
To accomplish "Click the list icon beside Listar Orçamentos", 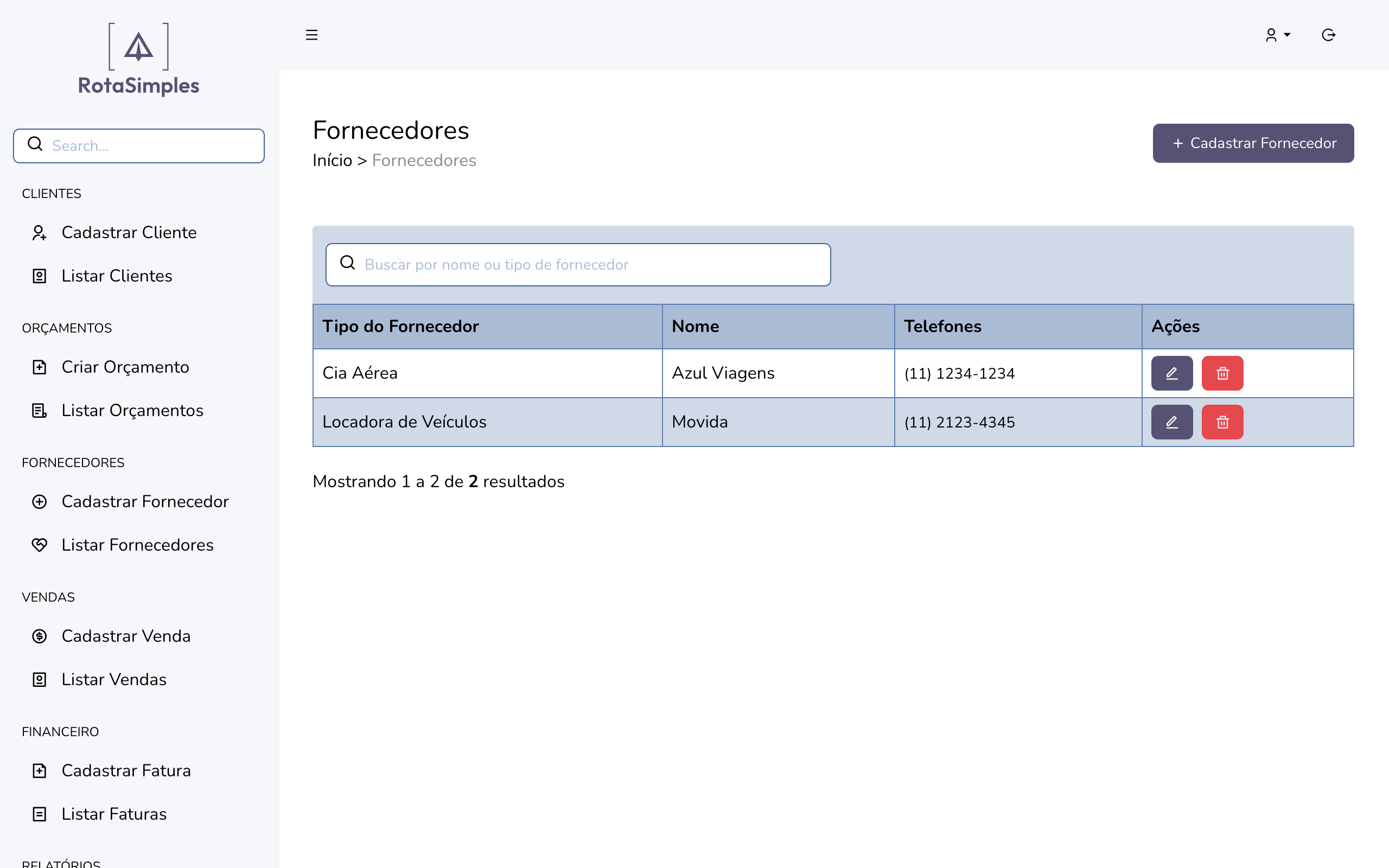I will (x=39, y=411).
